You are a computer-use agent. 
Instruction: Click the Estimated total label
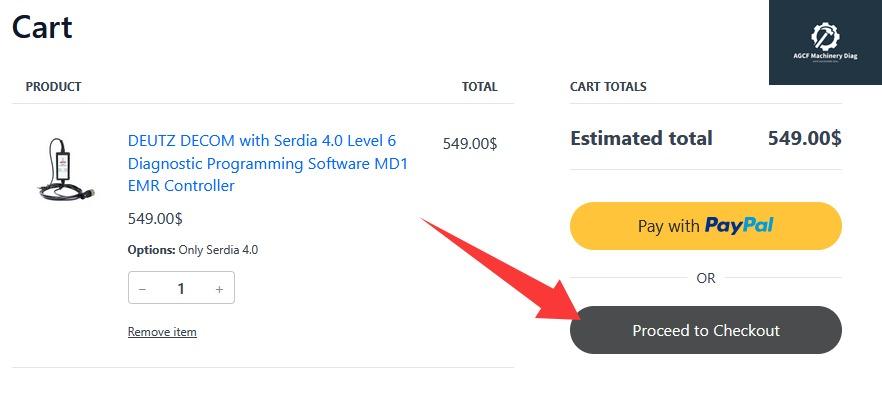(x=641, y=139)
